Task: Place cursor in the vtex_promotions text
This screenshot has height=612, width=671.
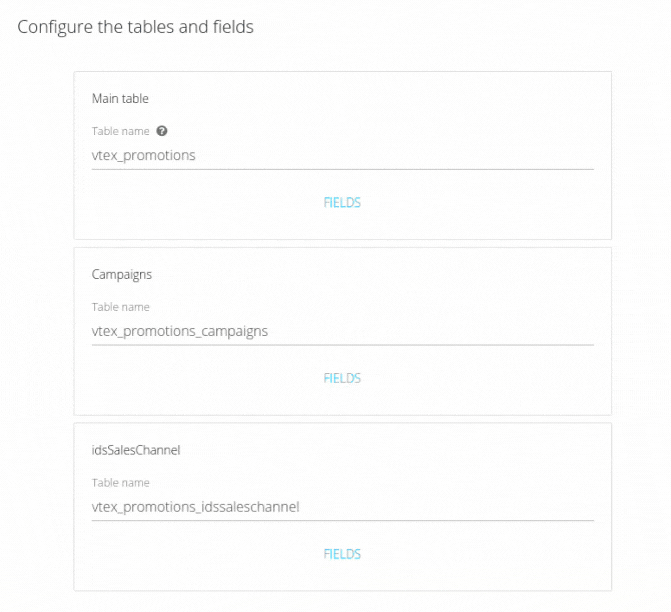Action: [x=143, y=156]
